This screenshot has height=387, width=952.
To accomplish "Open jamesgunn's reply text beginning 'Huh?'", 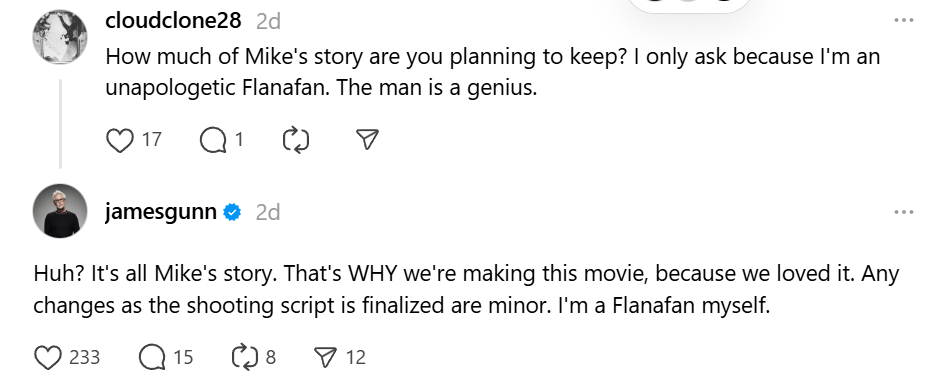I will coord(466,289).
